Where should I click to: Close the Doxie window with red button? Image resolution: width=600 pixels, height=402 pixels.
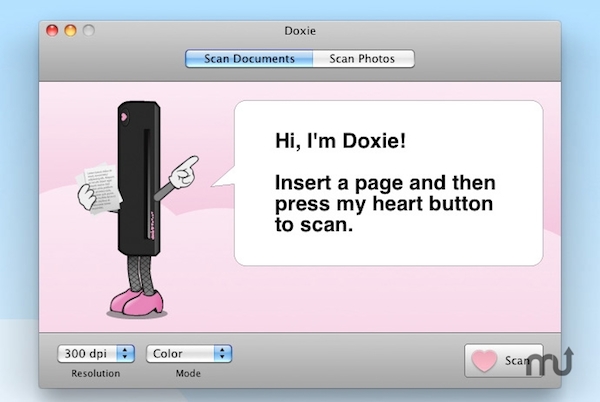(52, 30)
